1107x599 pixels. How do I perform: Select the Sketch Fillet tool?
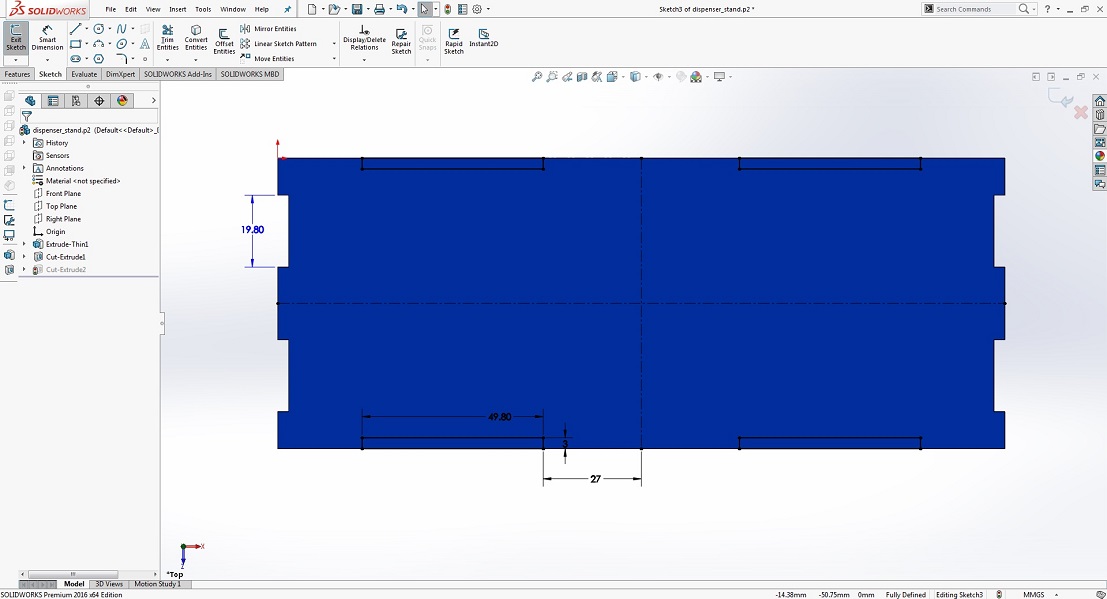[x=121, y=59]
